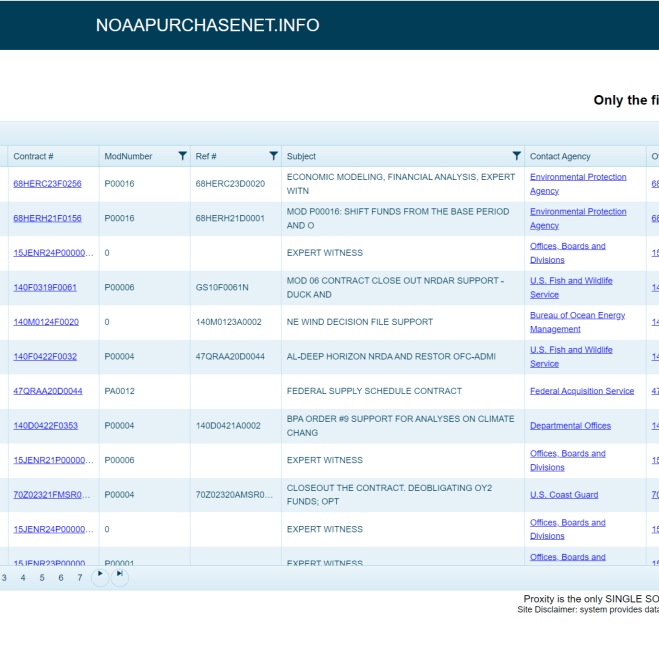This screenshot has height=659, width=659.
Task: Open U.S. Coast Guard agency link
Action: tap(564, 495)
